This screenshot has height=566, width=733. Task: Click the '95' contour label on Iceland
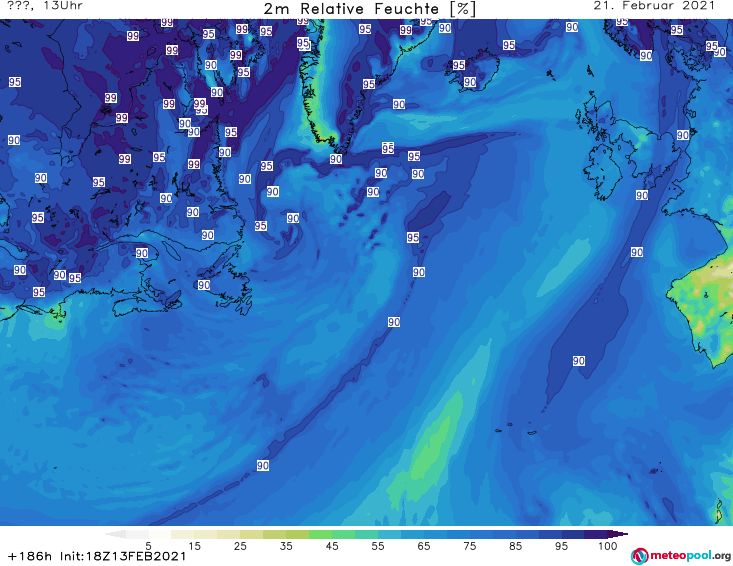click(x=459, y=65)
